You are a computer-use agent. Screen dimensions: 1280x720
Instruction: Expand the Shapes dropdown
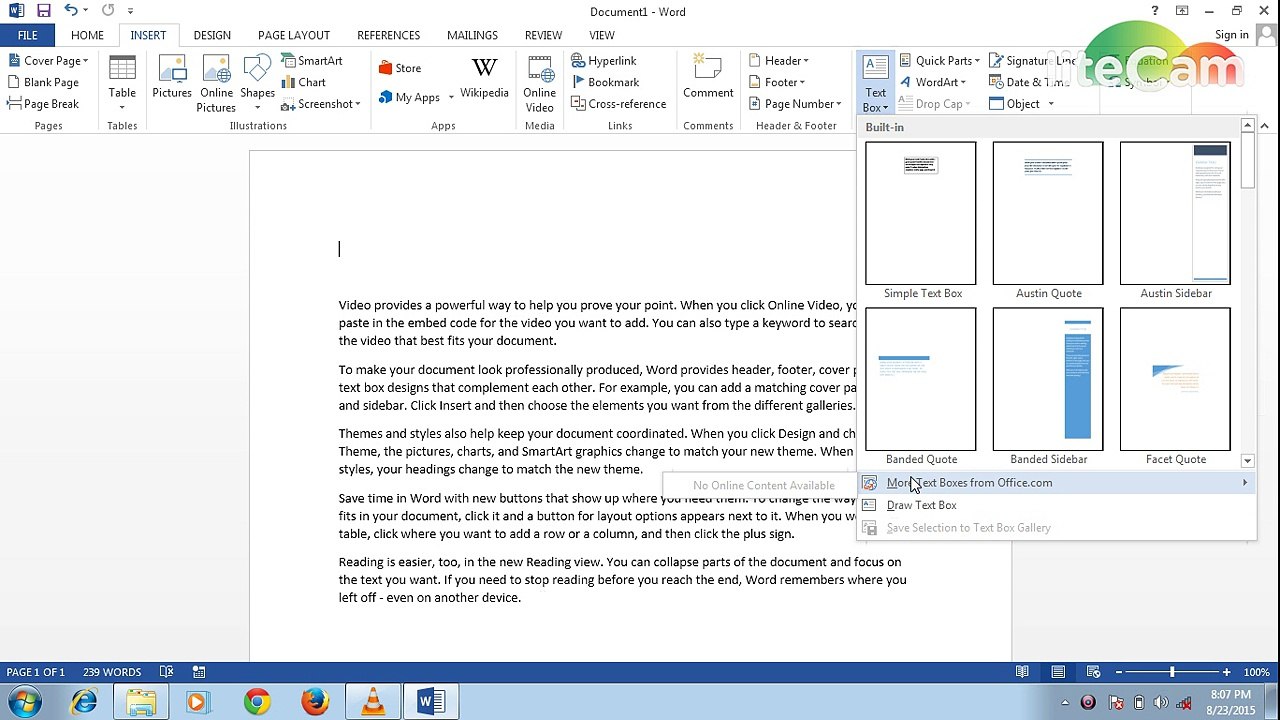257,83
